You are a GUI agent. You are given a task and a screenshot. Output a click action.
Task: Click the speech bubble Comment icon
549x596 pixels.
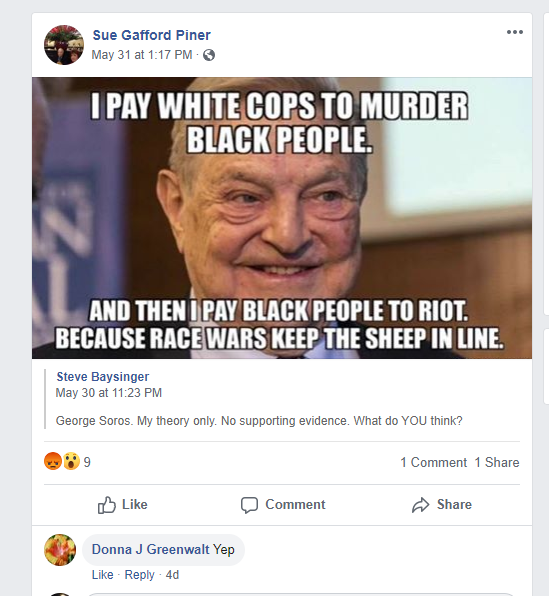coord(249,505)
